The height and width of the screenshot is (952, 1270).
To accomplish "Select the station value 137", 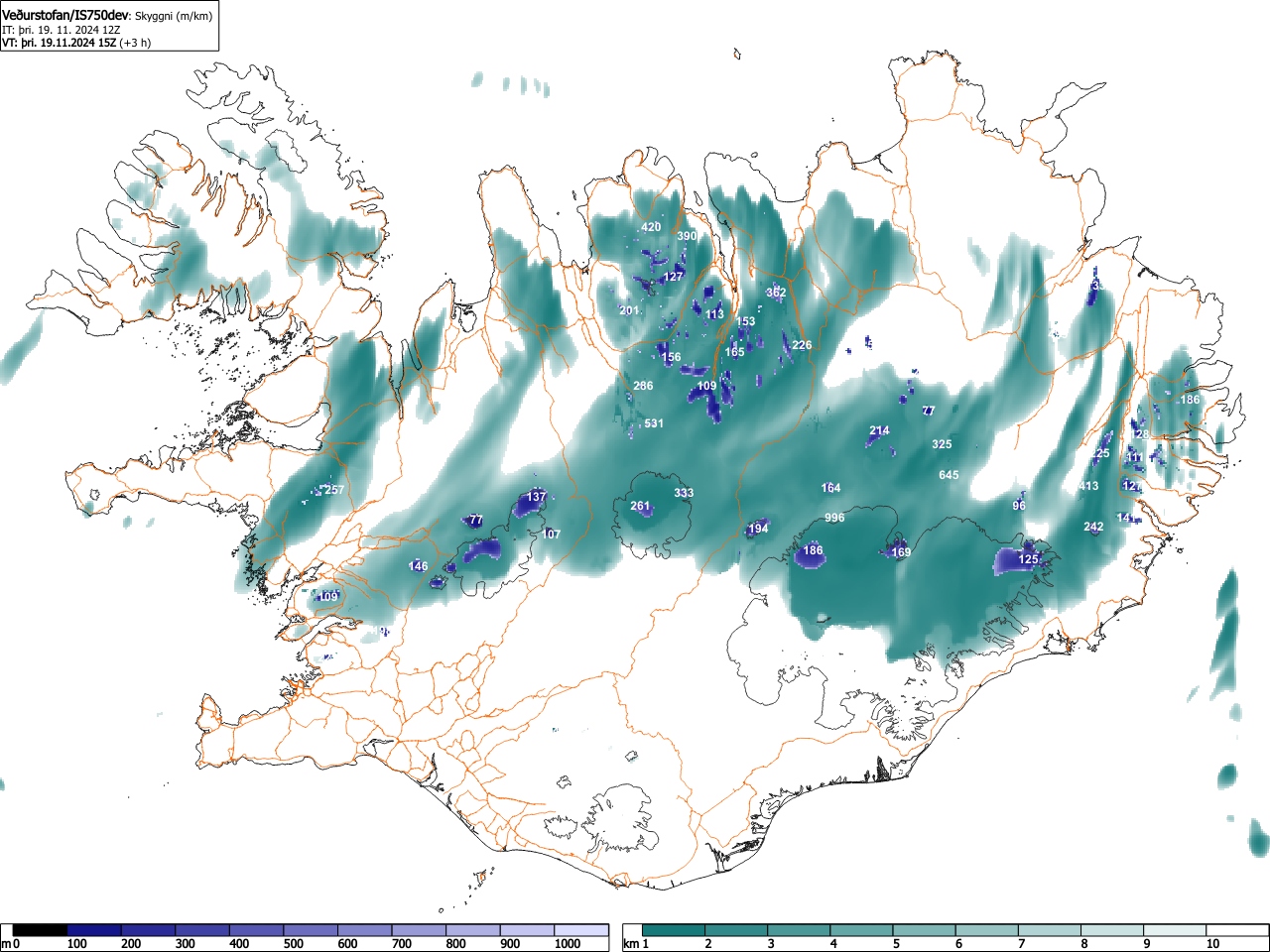I will (536, 497).
